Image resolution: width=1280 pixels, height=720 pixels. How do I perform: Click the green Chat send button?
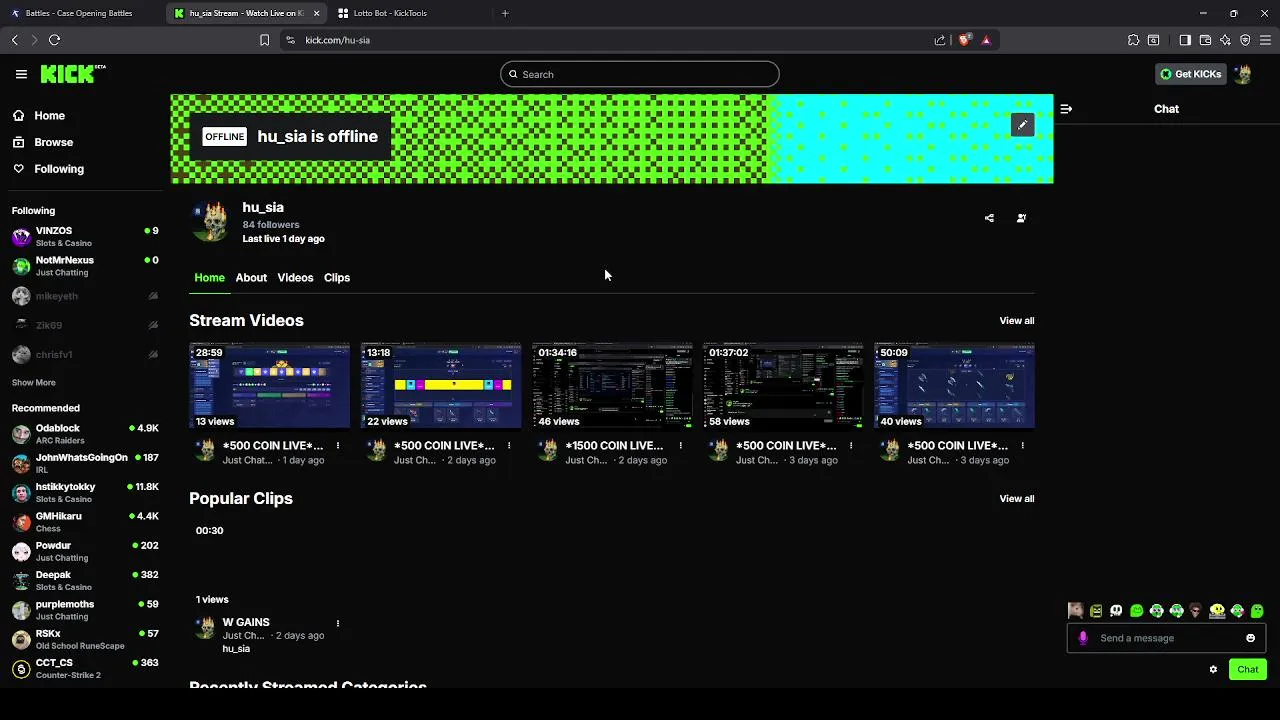click(1248, 670)
